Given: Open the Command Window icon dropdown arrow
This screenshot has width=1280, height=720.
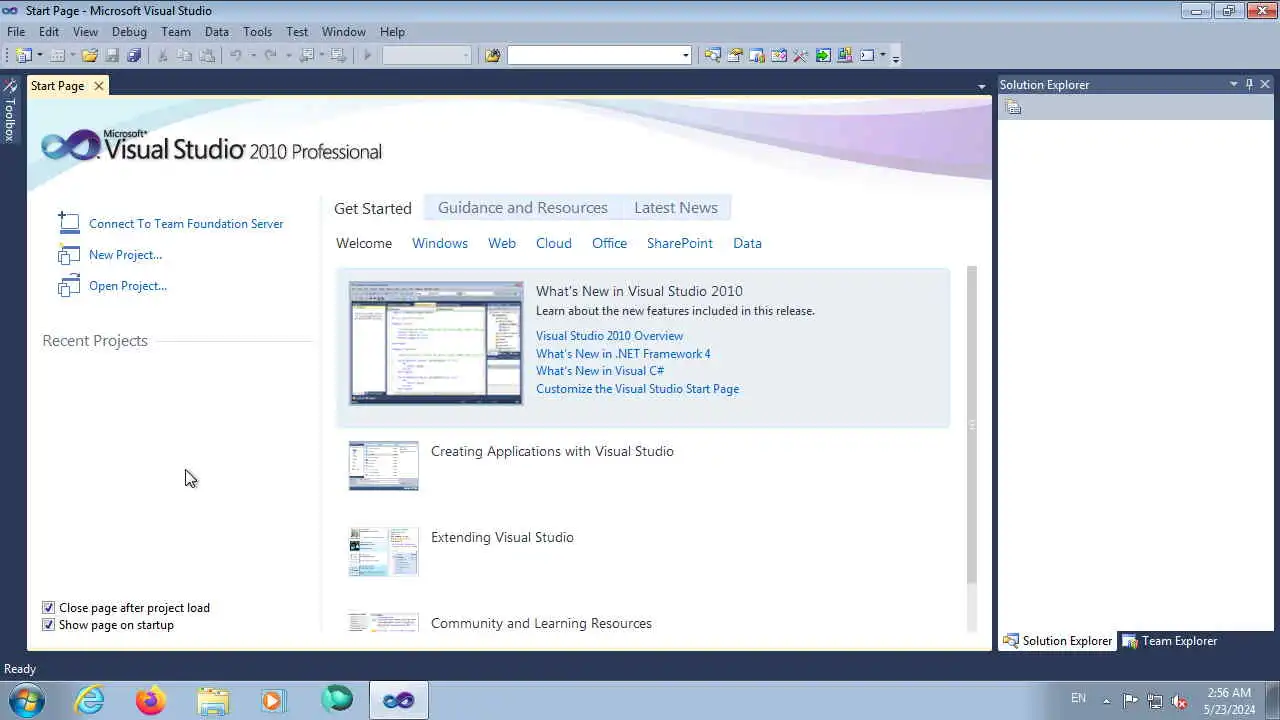Looking at the screenshot, I should (882, 56).
